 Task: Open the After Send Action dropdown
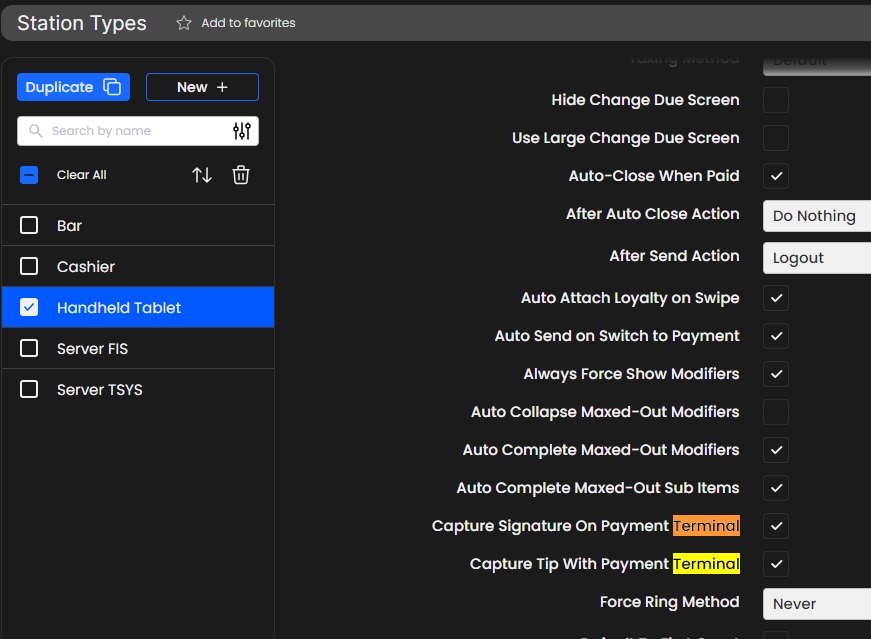(x=816, y=258)
